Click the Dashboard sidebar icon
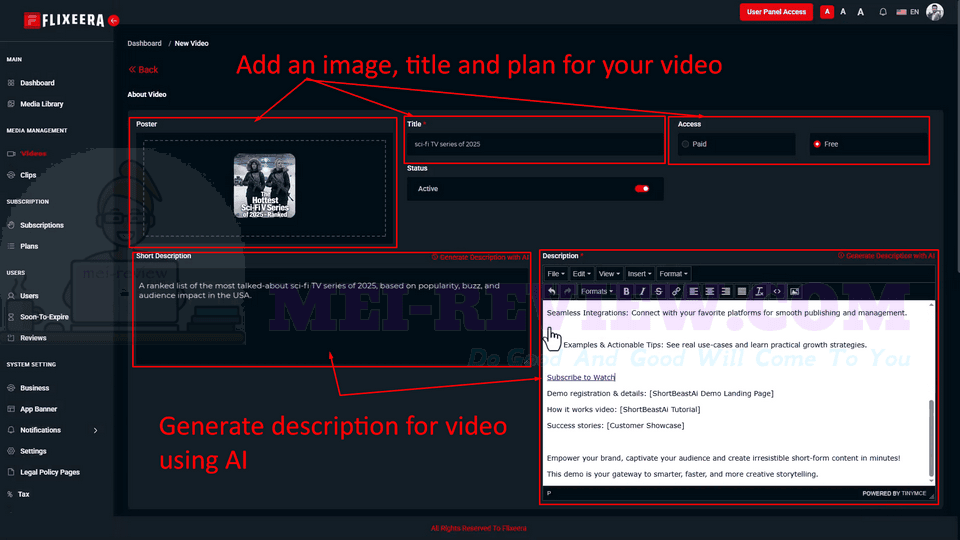 click(x=11, y=83)
